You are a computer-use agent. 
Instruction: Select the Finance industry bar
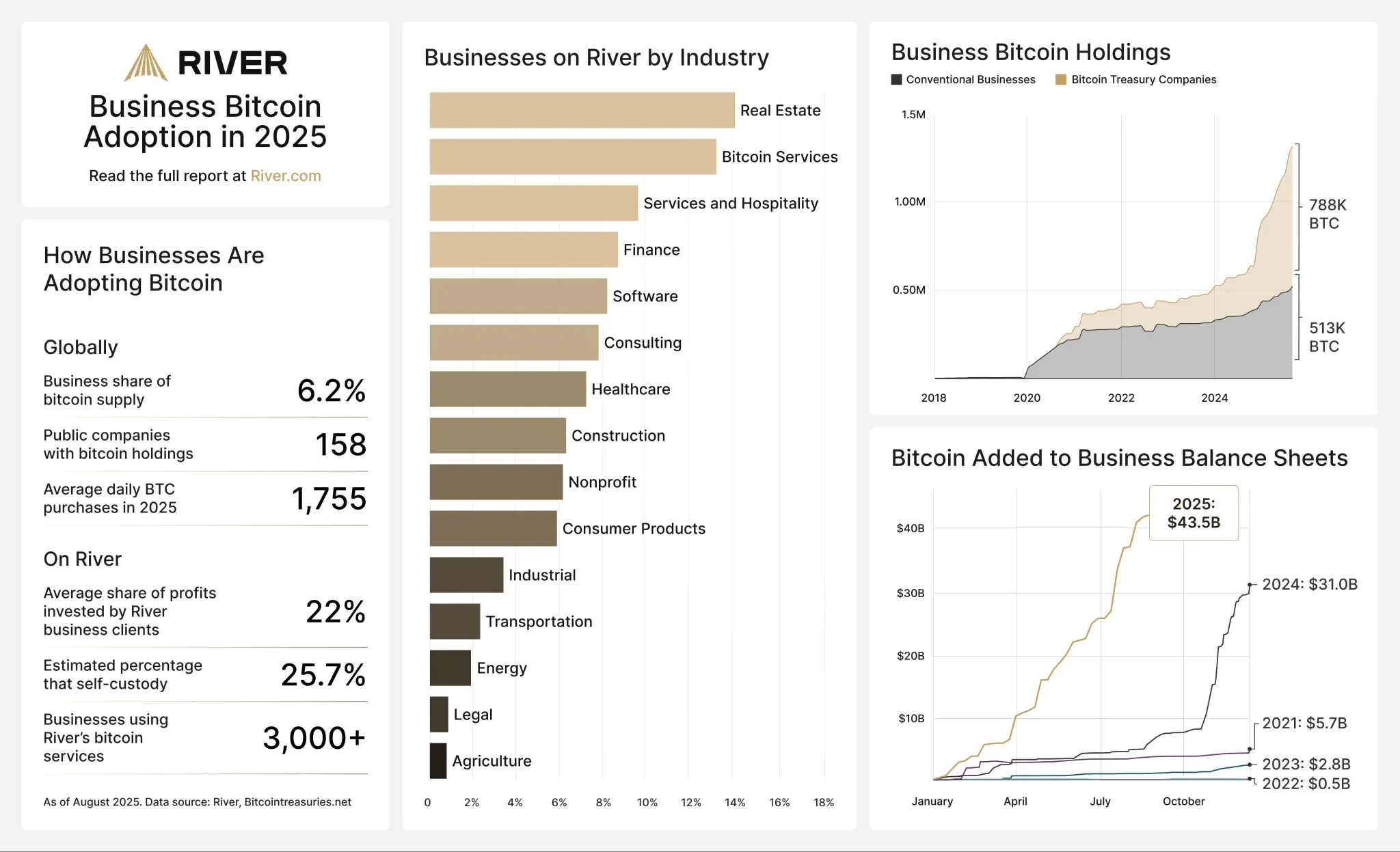[x=524, y=249]
